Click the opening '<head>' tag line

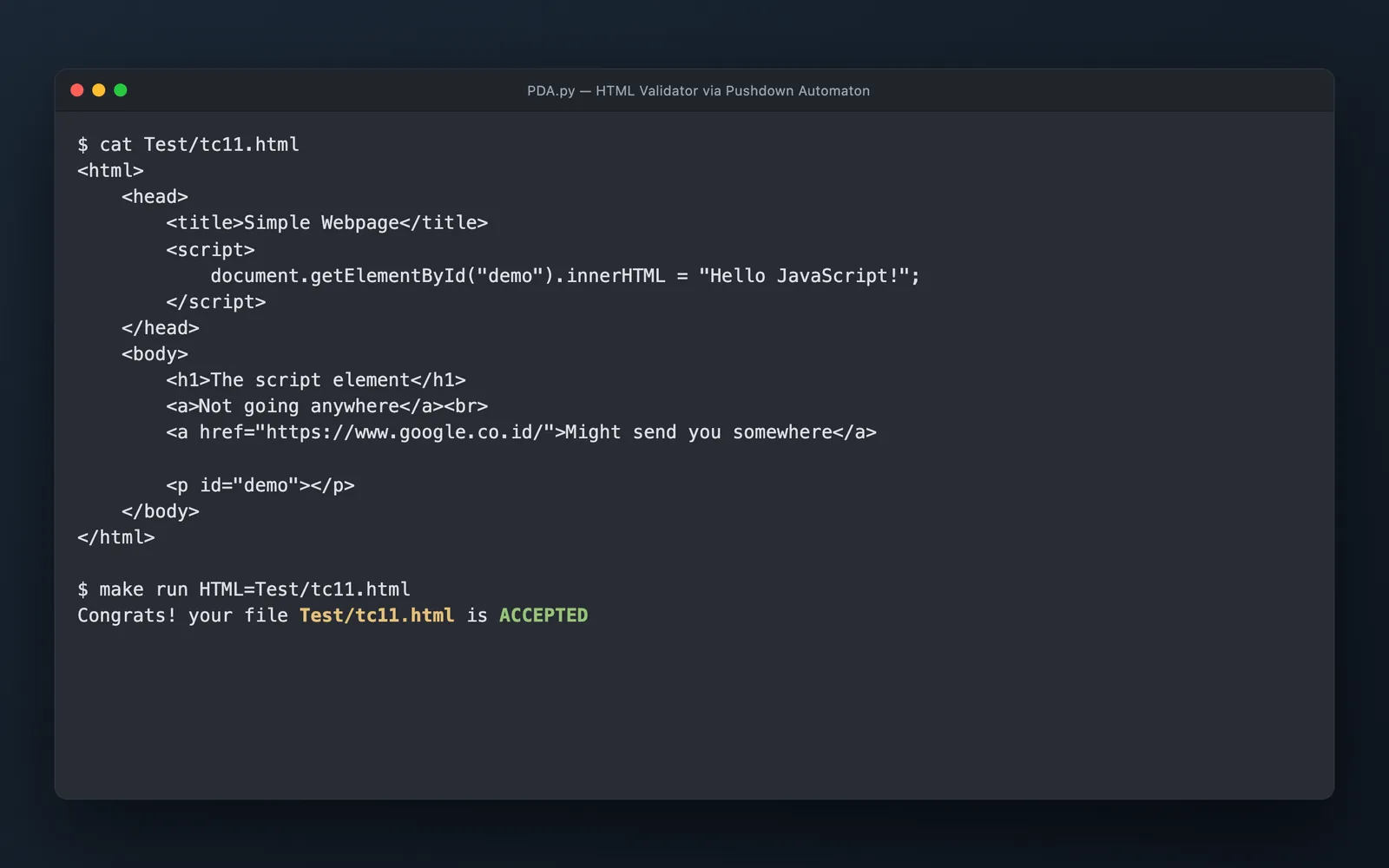(x=155, y=196)
